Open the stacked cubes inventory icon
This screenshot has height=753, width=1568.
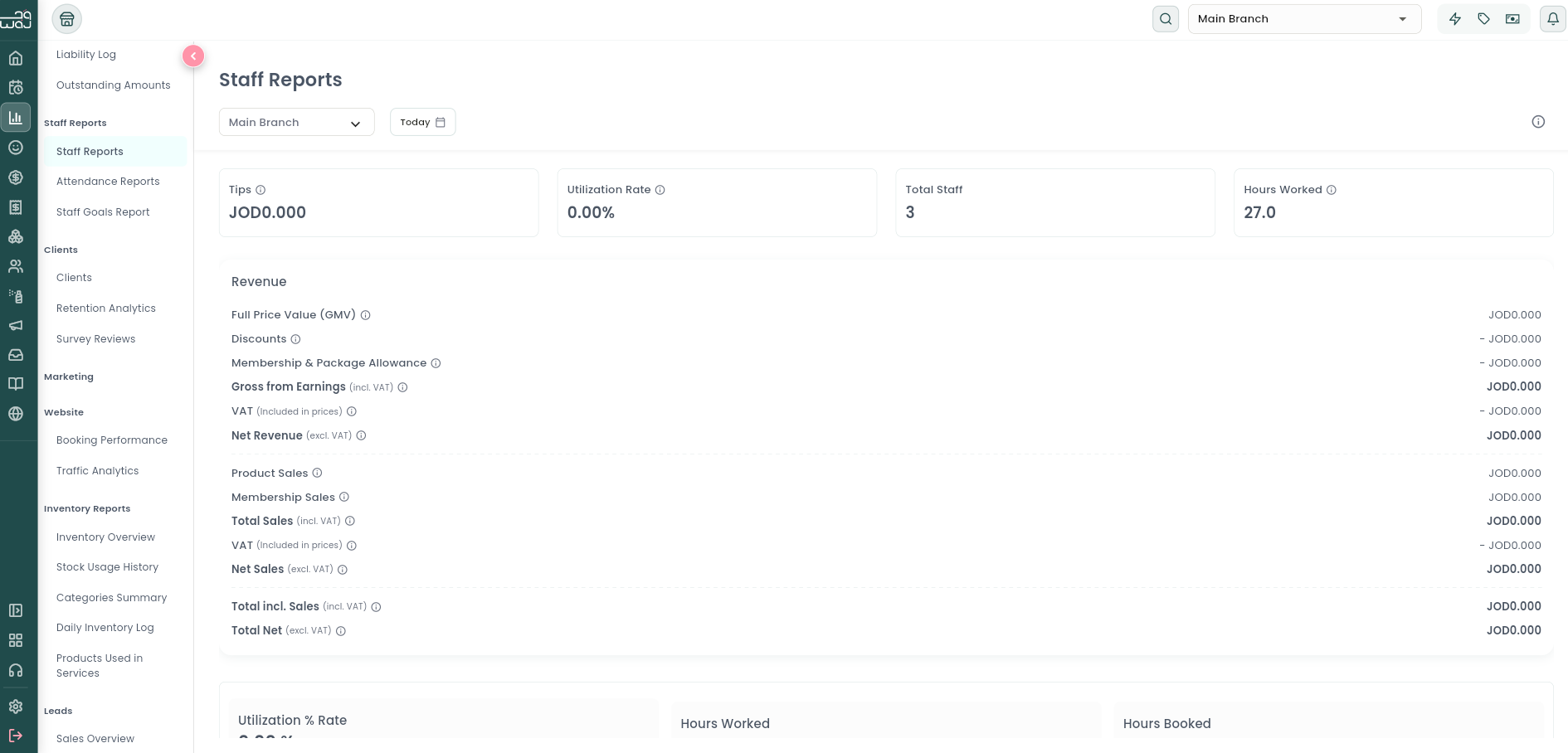tap(16, 237)
